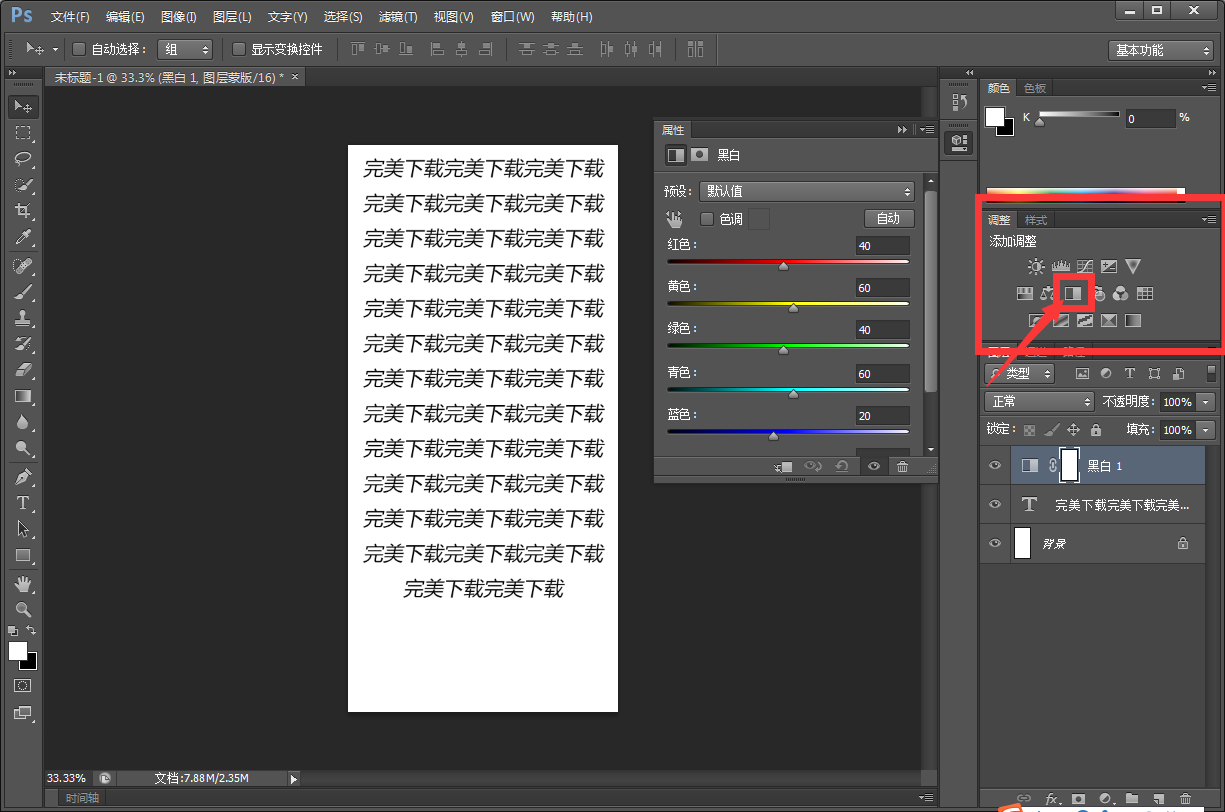
Task: Hide the 黑白 1 adjustment layer
Action: (995, 465)
